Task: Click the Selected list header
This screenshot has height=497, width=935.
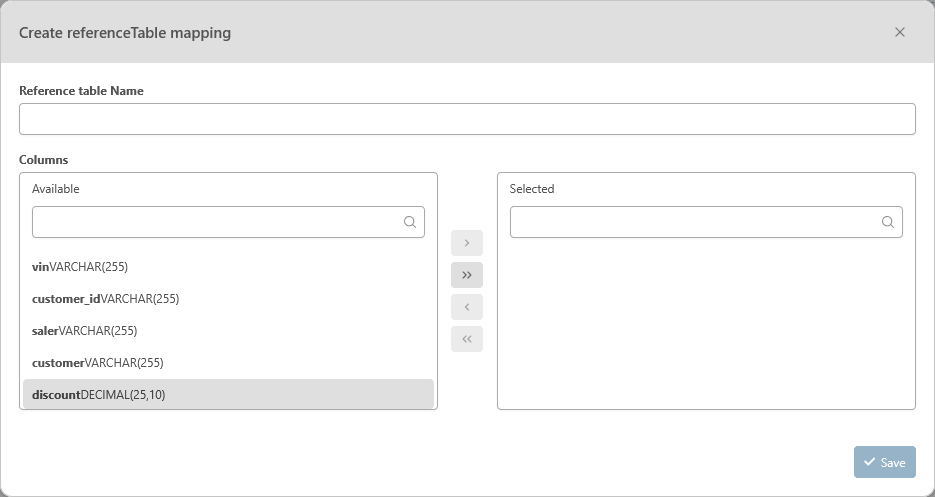Action: (x=532, y=189)
